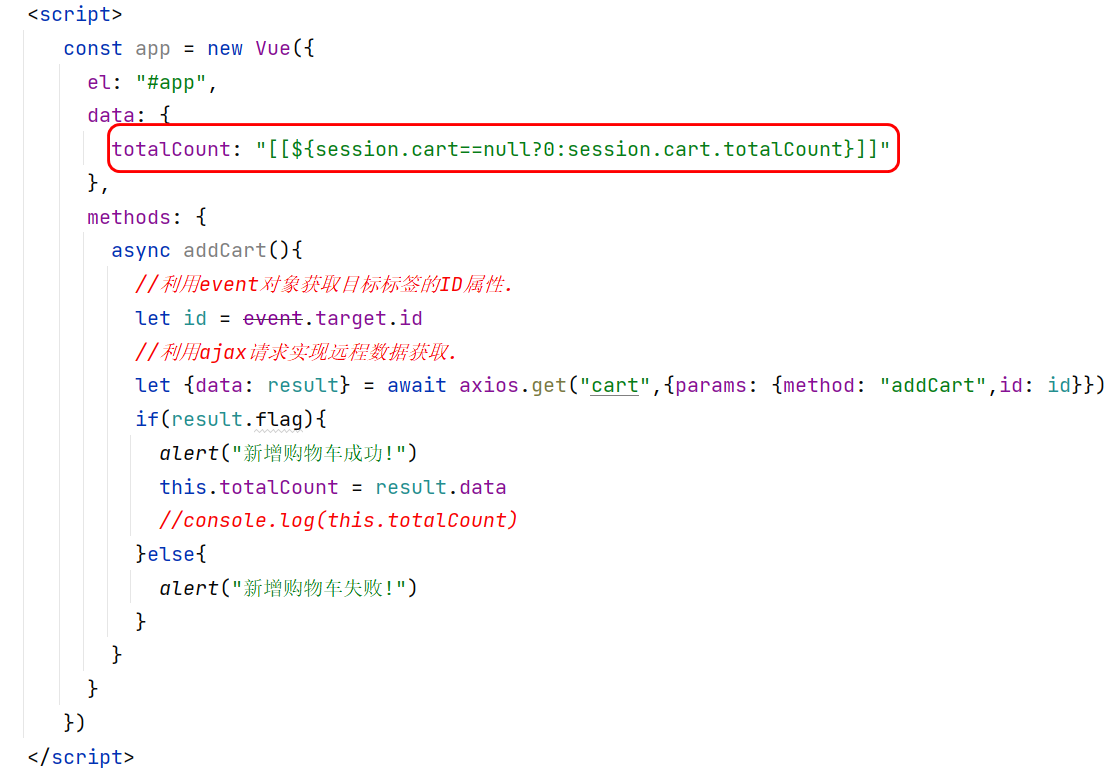Click the 'if(result.flag){' condition
1115x771 pixels.
click(230, 420)
